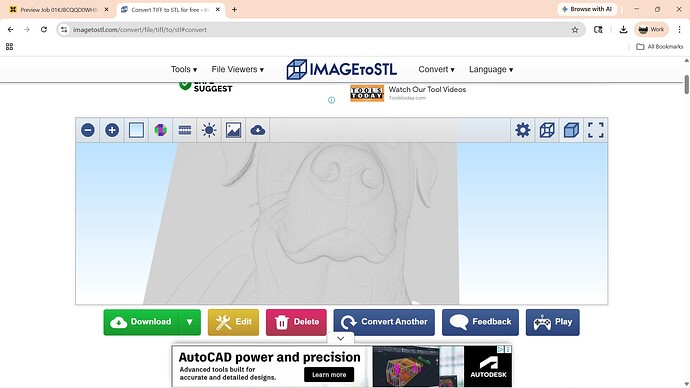This screenshot has width=690, height=388.
Task: Open viewer settings gear icon
Action: (x=523, y=130)
